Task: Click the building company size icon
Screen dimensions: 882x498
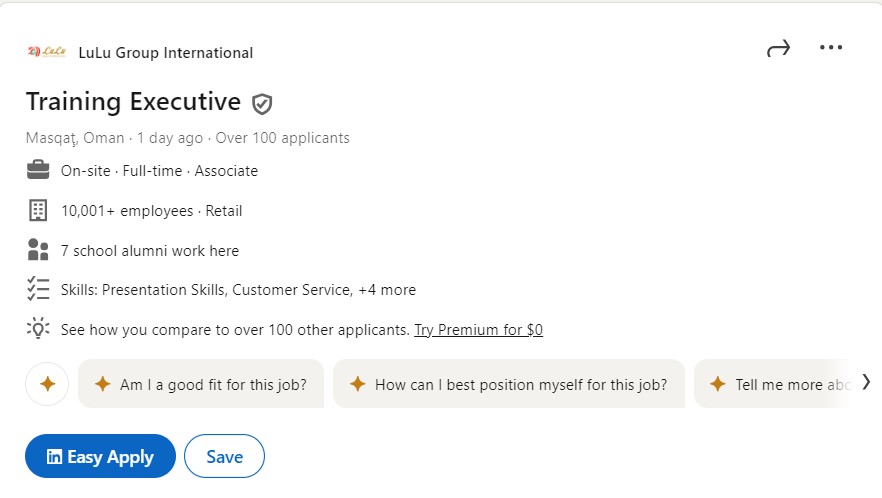Action: (x=38, y=210)
